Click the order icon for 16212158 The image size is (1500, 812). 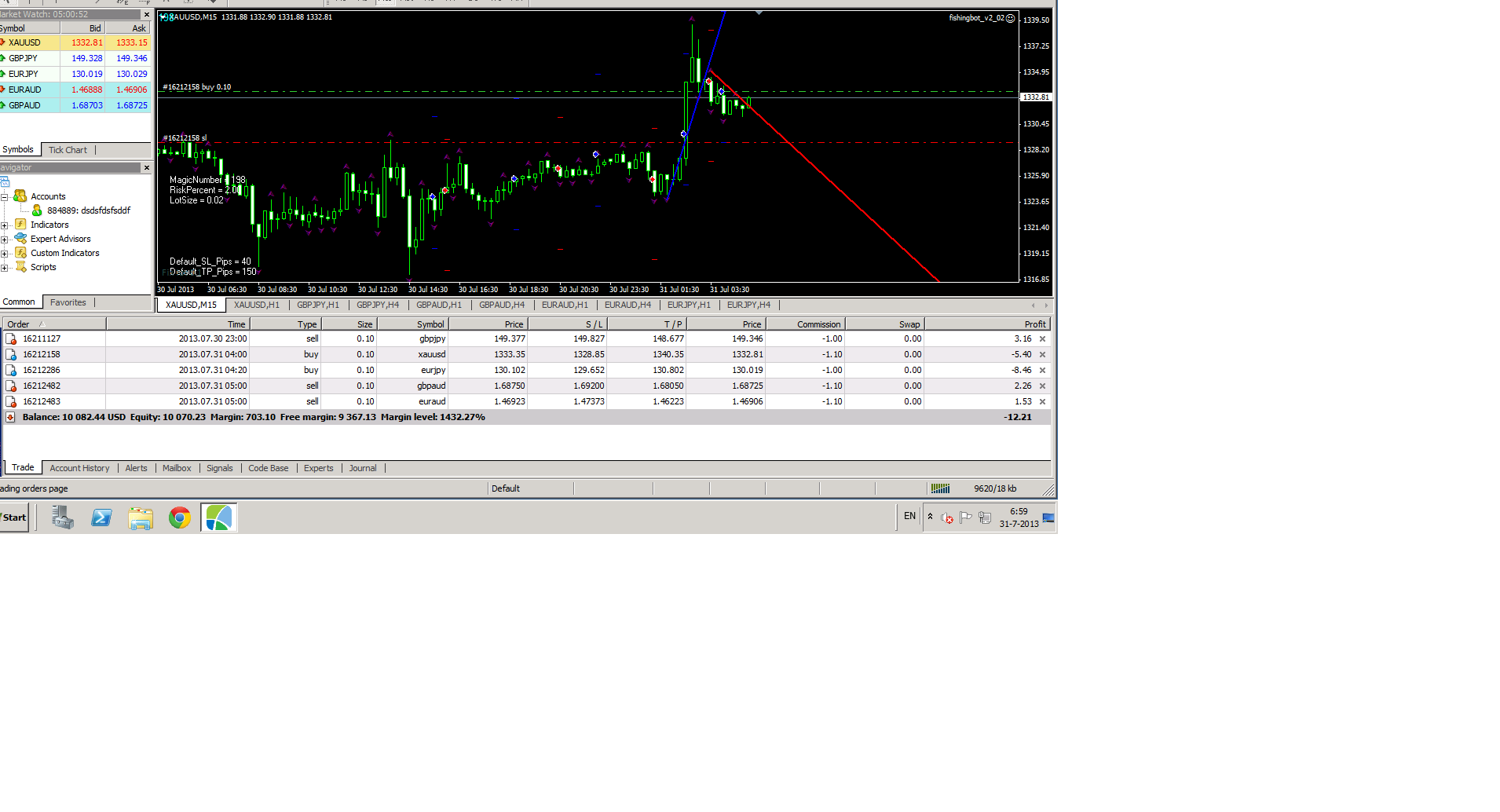click(x=11, y=355)
